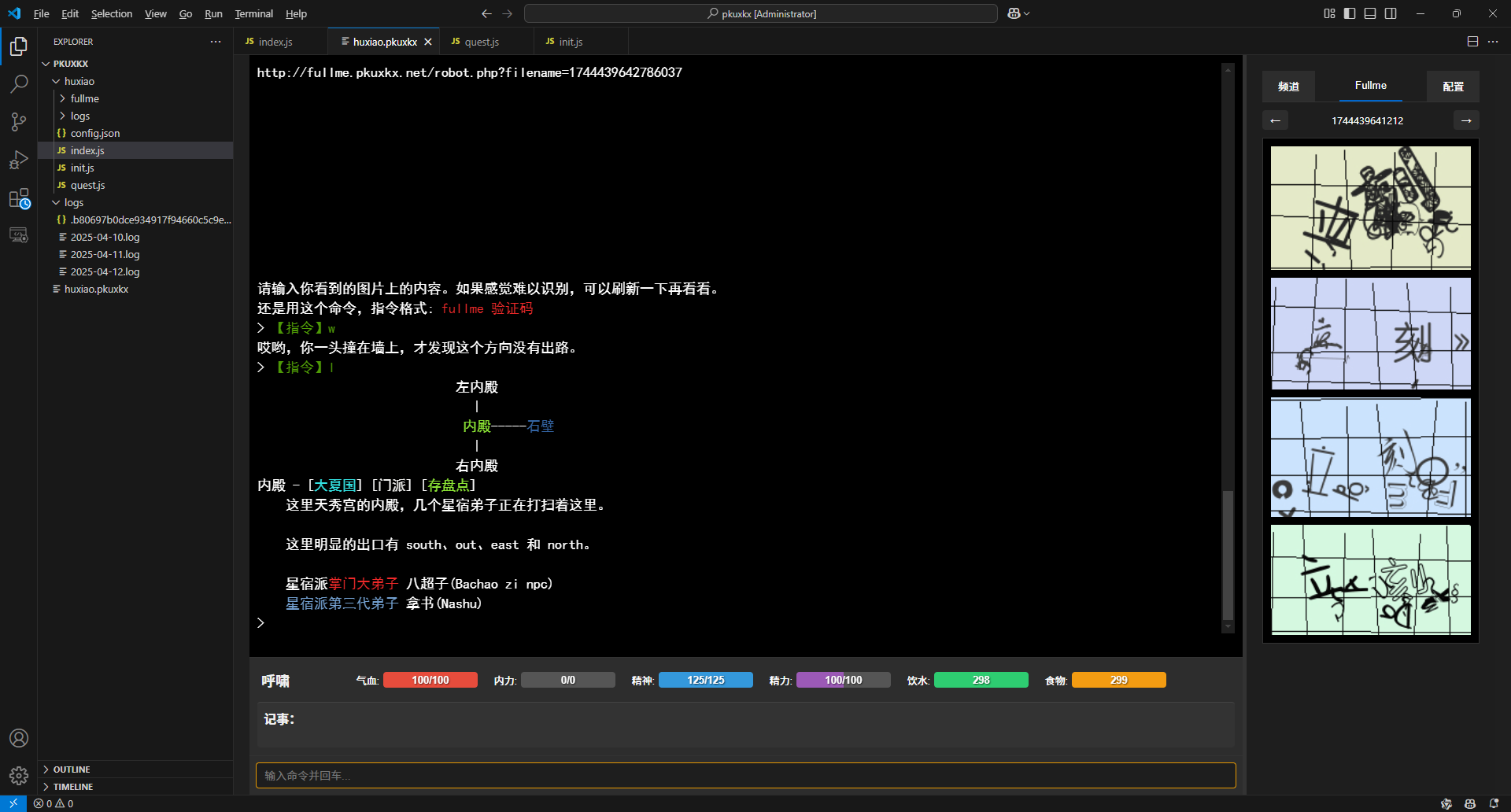Open the Remote Explorer icon
Viewport: 1511px width, 812px height.
click(x=19, y=234)
